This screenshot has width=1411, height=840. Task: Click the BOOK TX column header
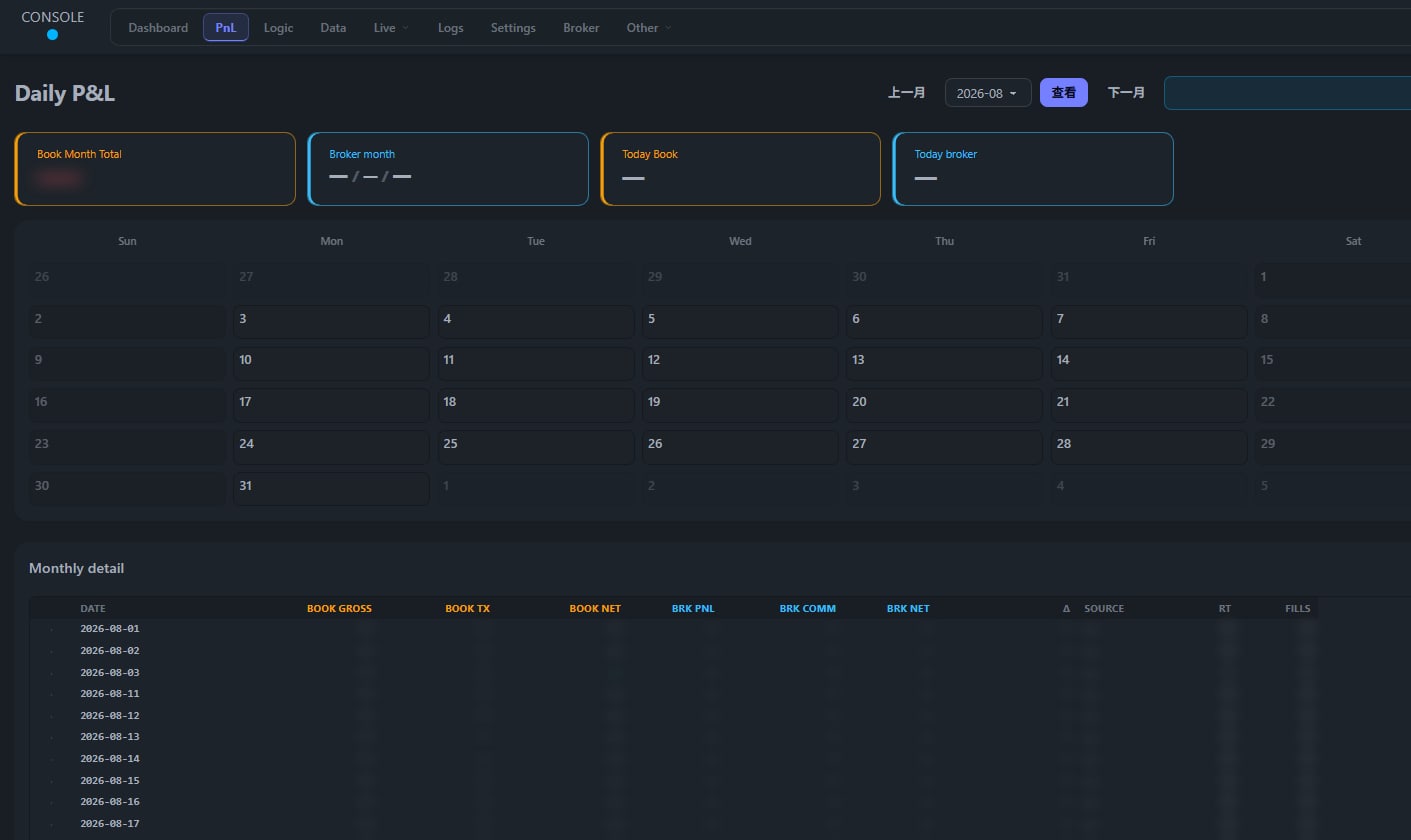467,608
